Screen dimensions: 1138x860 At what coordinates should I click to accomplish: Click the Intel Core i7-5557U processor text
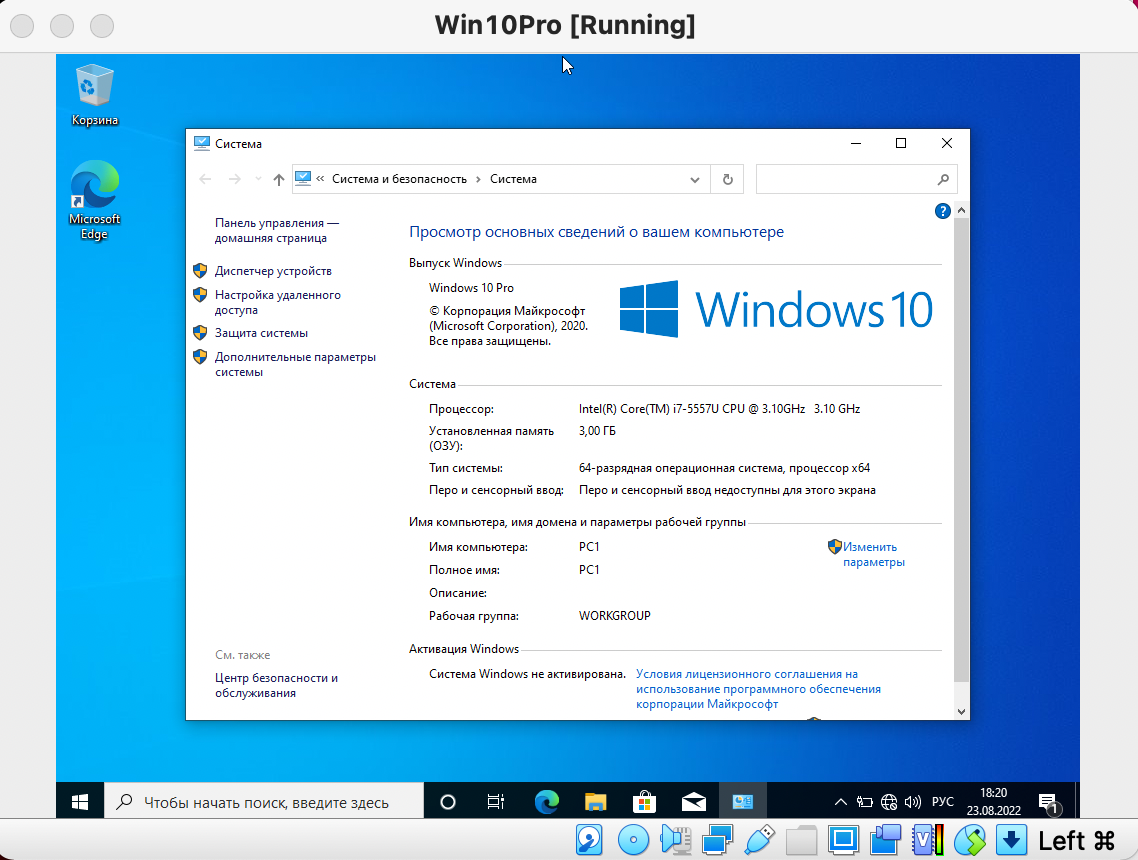coord(719,409)
